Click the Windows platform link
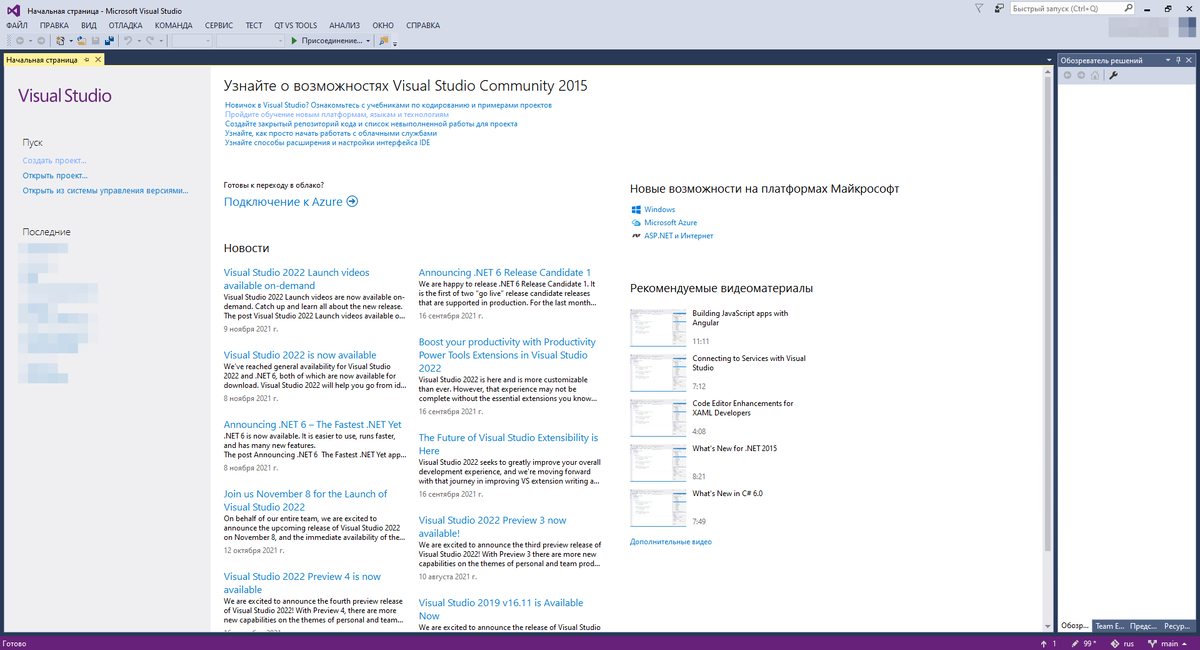Viewport: 1200px width, 650px height. (660, 210)
